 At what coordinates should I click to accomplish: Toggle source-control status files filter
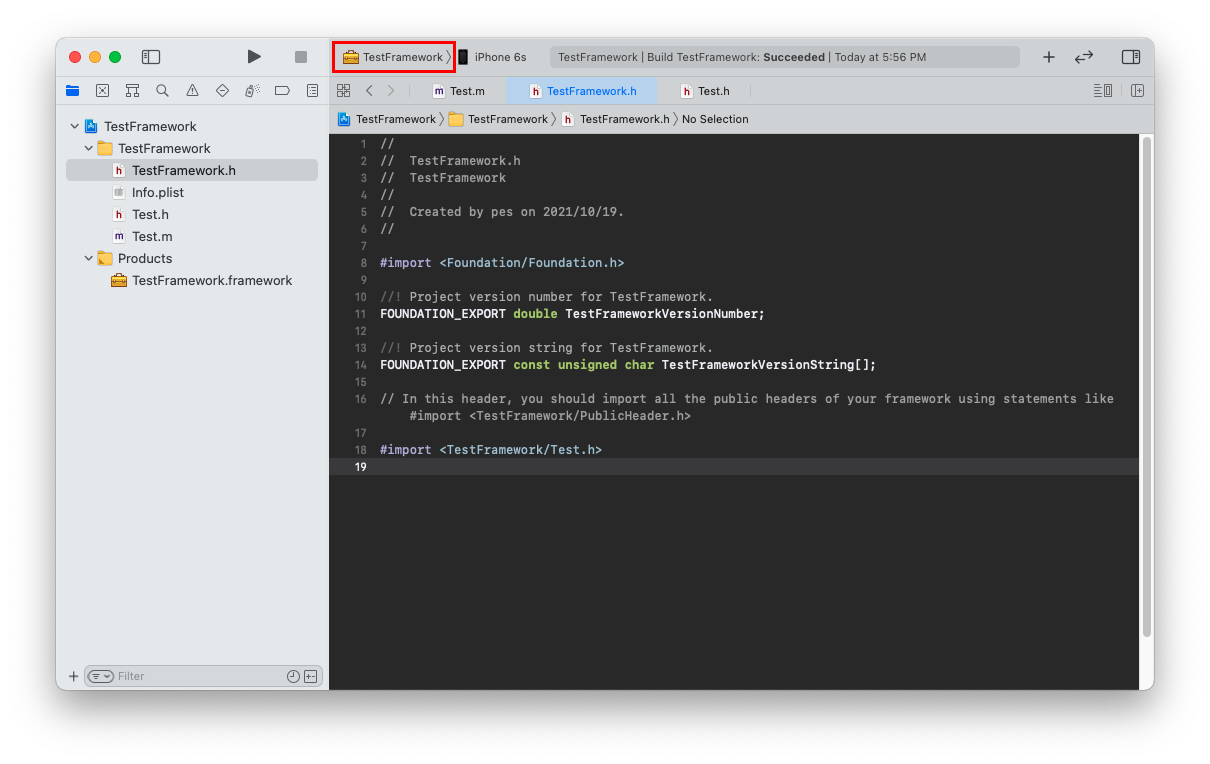(310, 676)
